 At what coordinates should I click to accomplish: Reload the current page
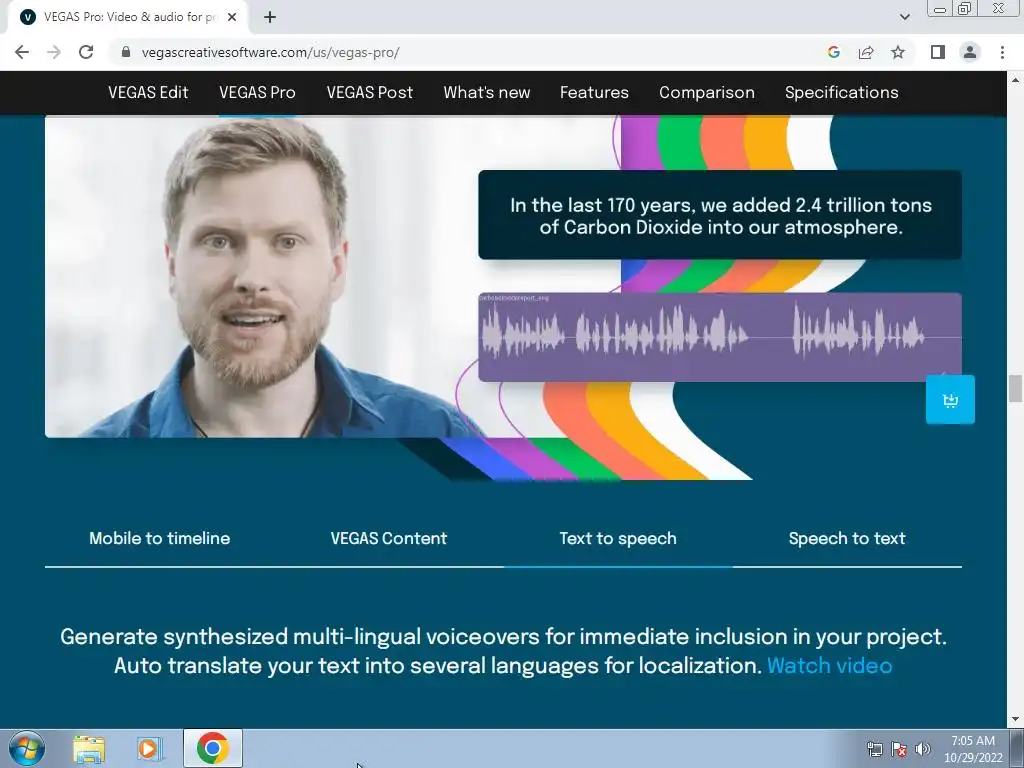point(86,52)
